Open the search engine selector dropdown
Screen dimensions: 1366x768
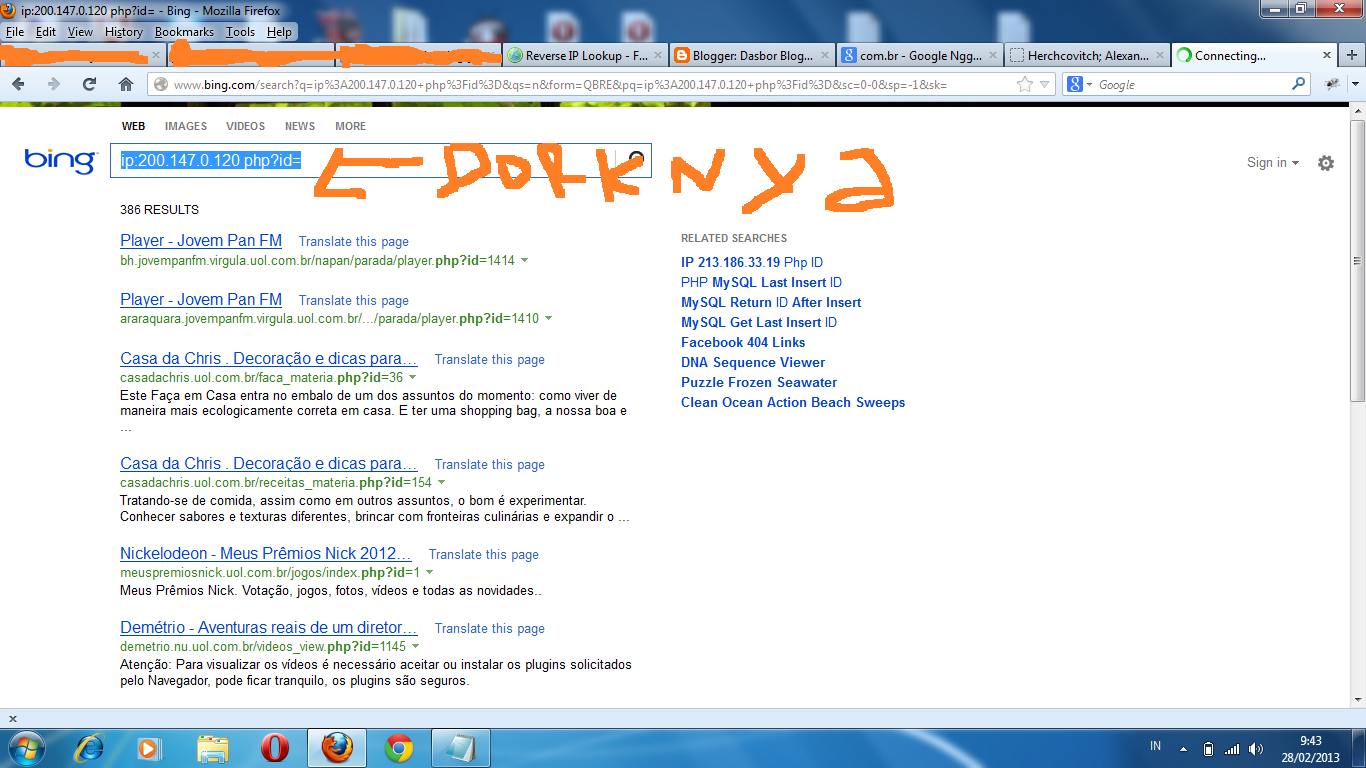pyautogui.click(x=1090, y=85)
